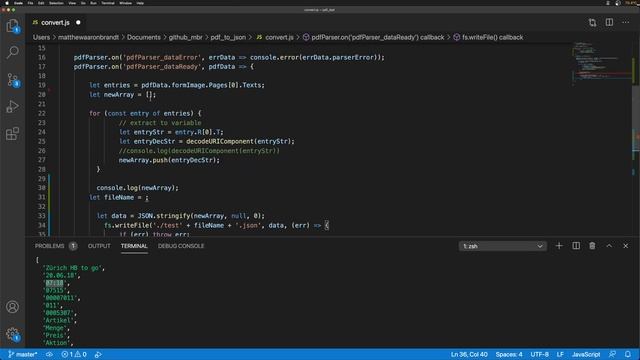
Task: Switch to the Terminal tab
Action: (134, 246)
